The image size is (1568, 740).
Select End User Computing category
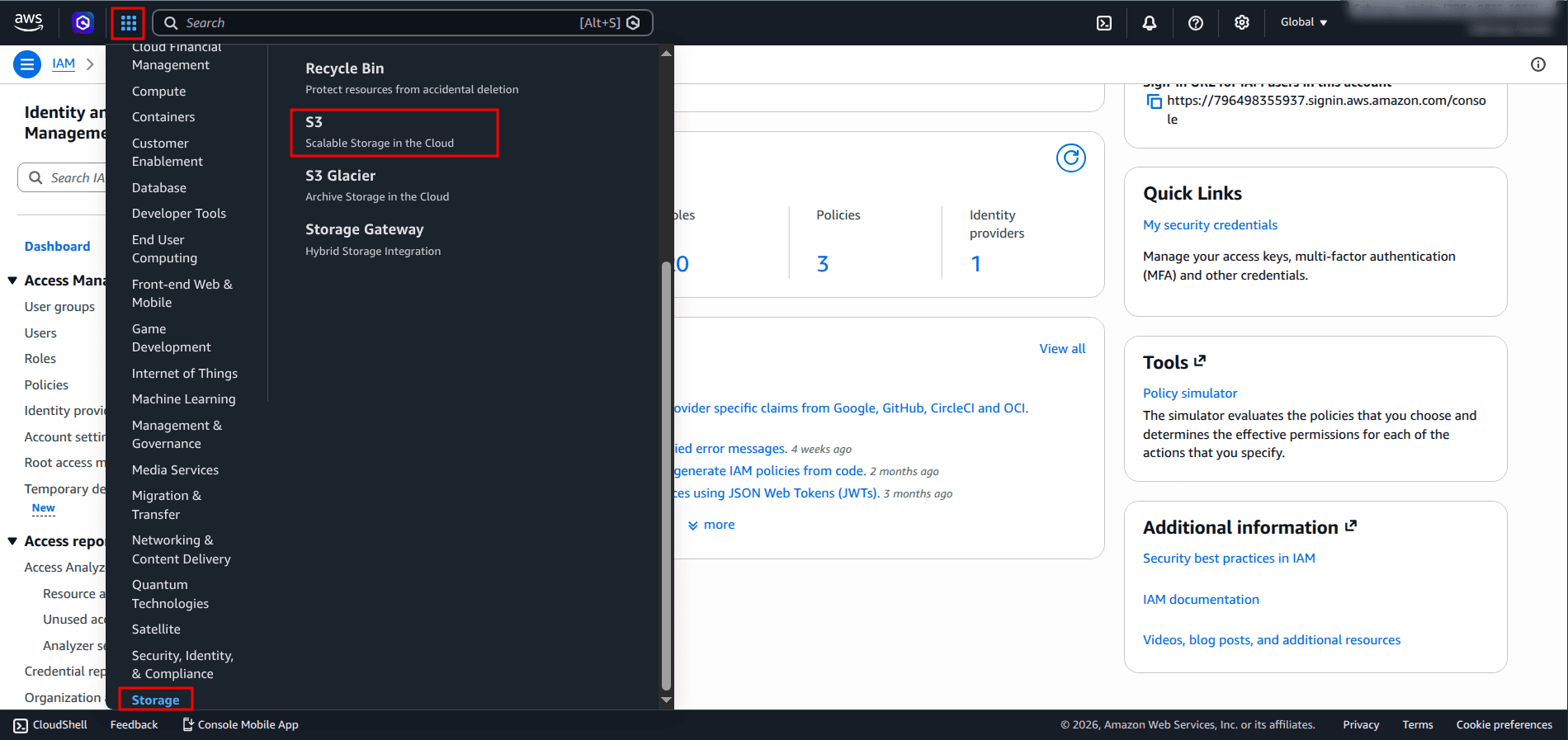point(164,249)
